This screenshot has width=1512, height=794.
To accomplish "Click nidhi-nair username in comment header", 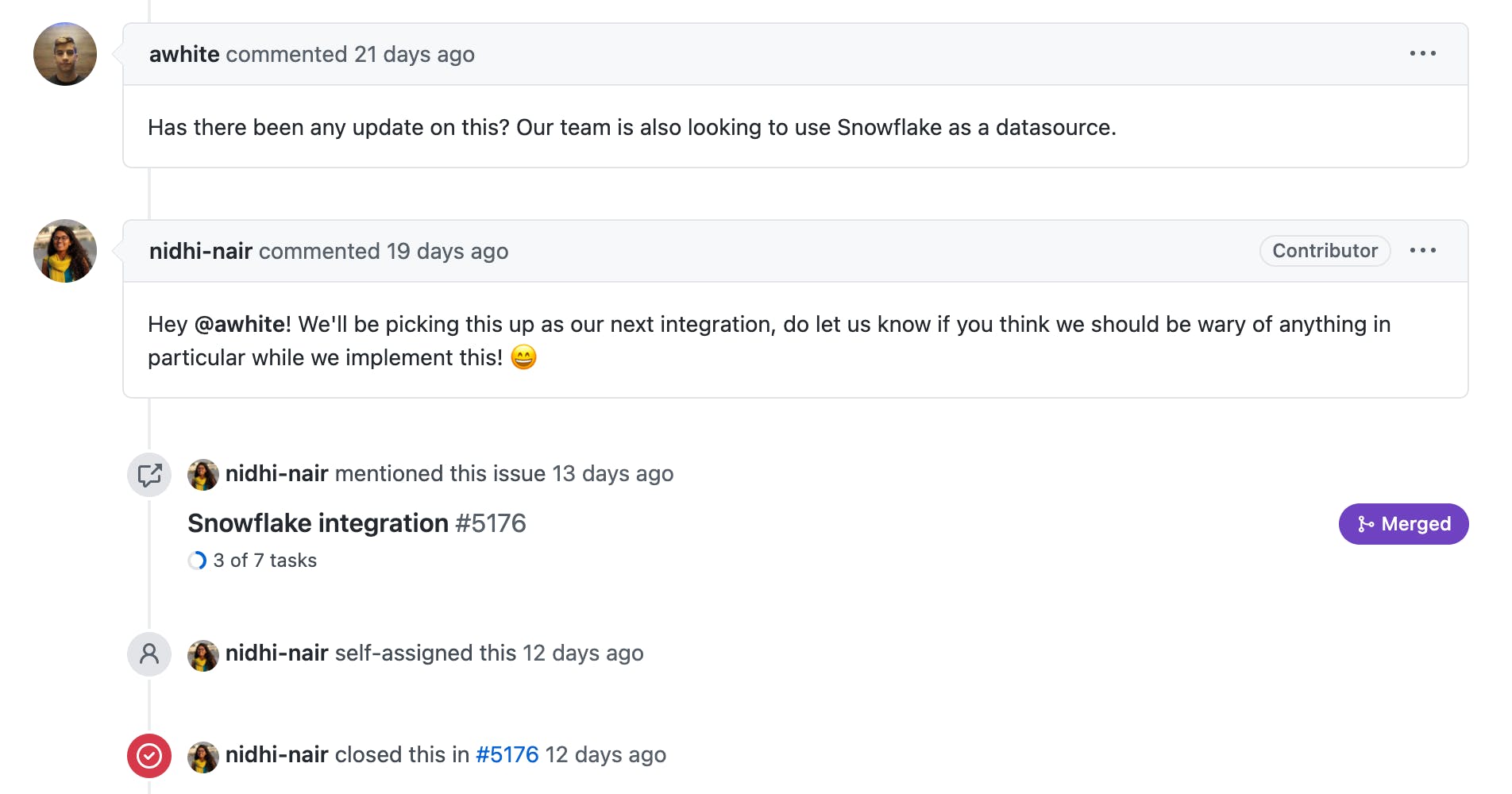I will [201, 251].
